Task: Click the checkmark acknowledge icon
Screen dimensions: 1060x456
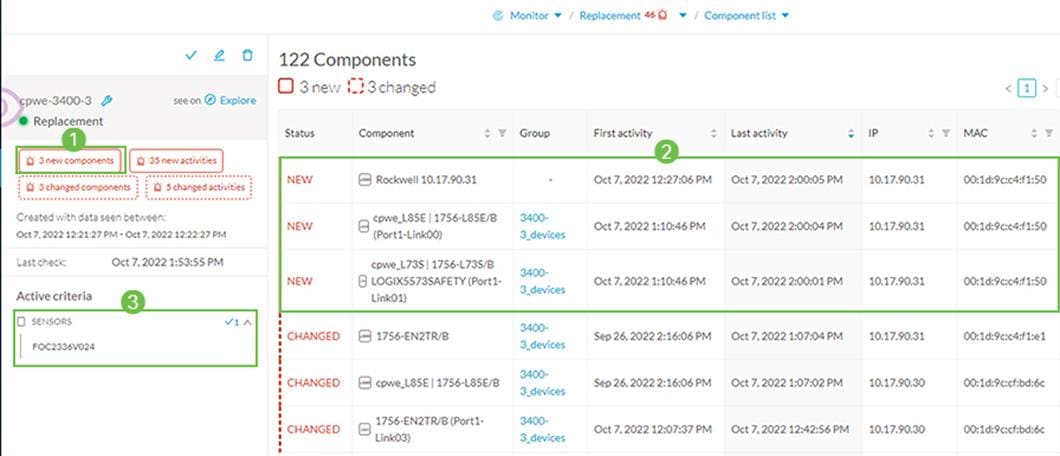Action: [x=191, y=55]
